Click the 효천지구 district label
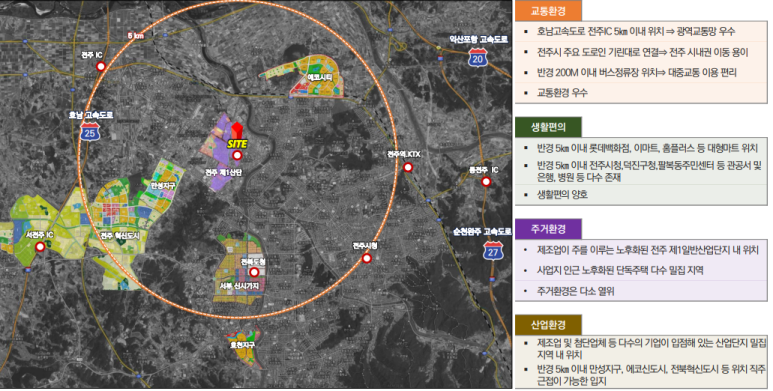 coord(243,345)
